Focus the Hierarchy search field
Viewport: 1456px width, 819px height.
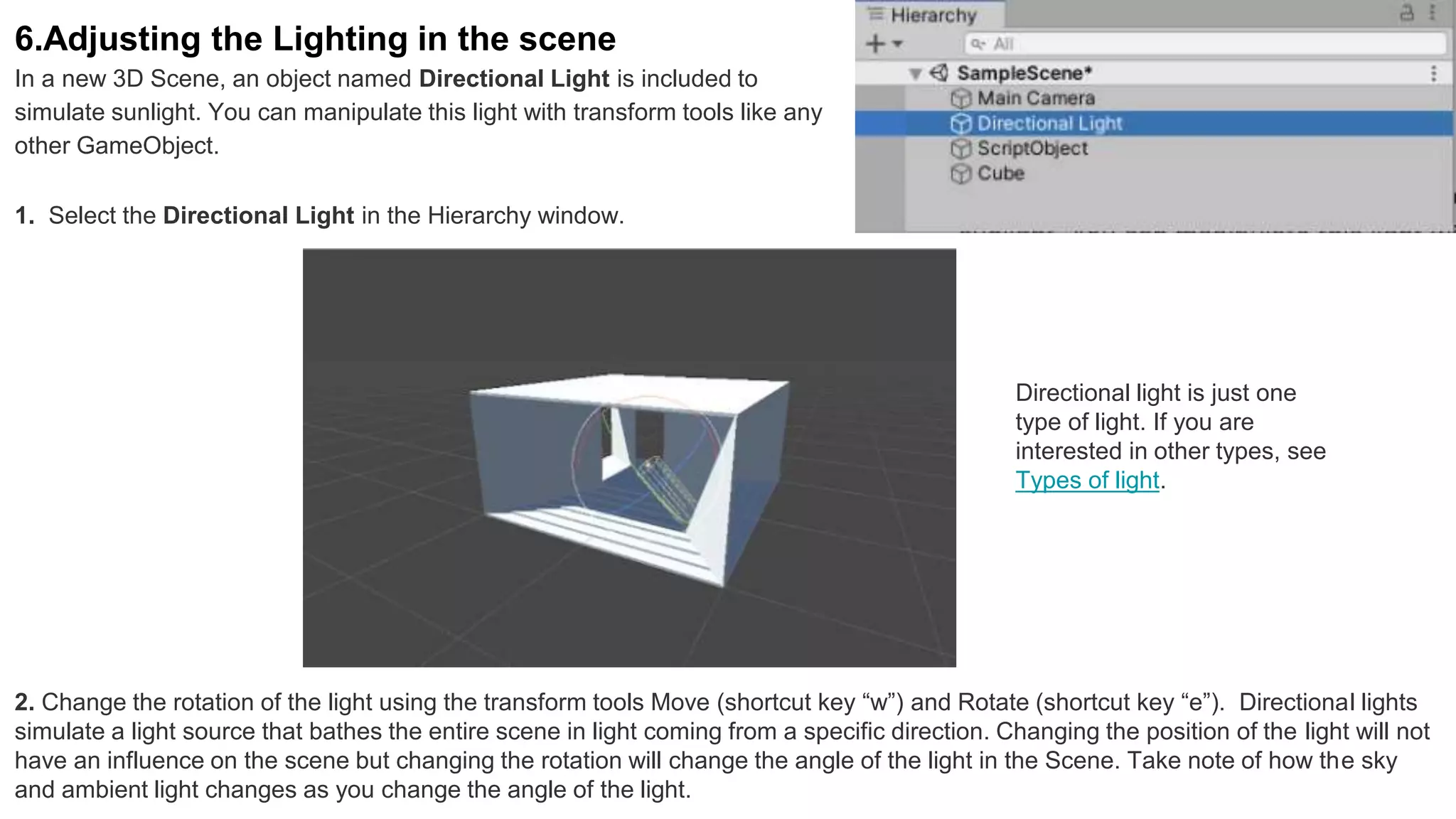1206,44
